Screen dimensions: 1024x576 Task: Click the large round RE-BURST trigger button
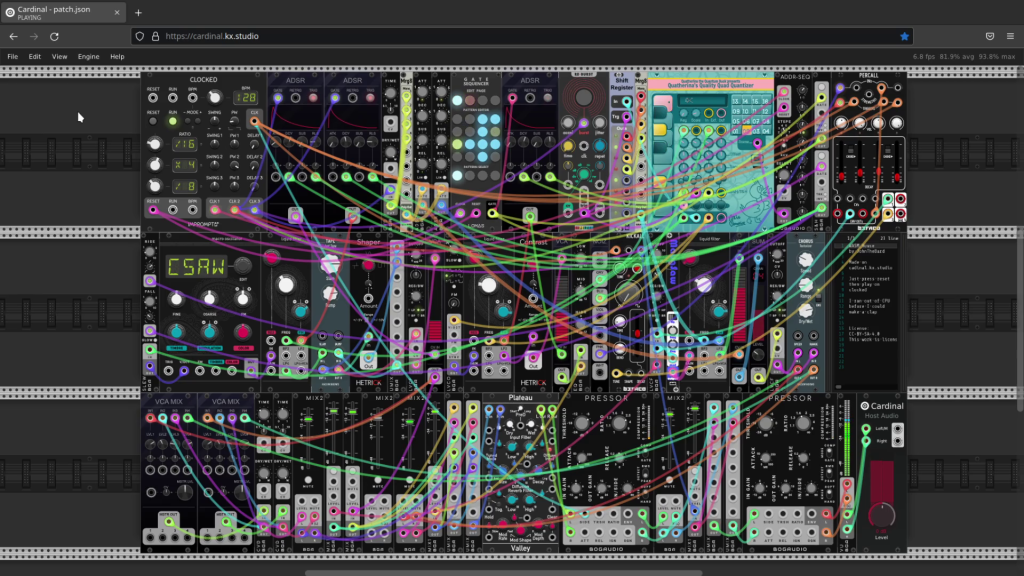pos(583,98)
